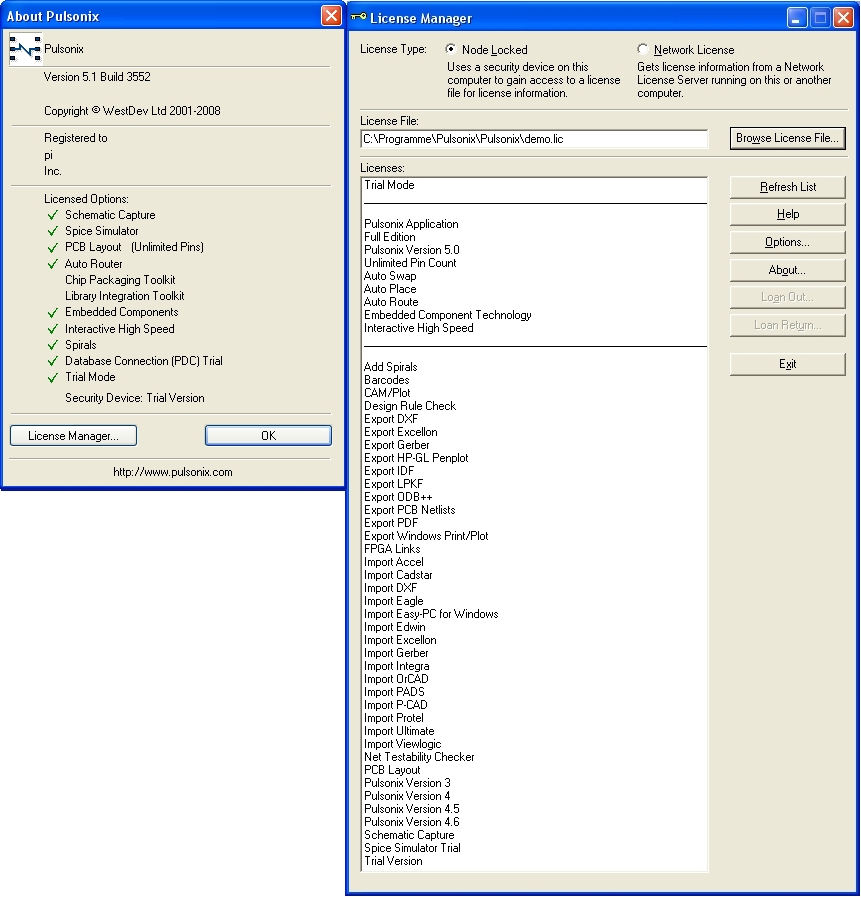Select Import Eagle entry
Screen dimensions: 861x899
point(393,601)
